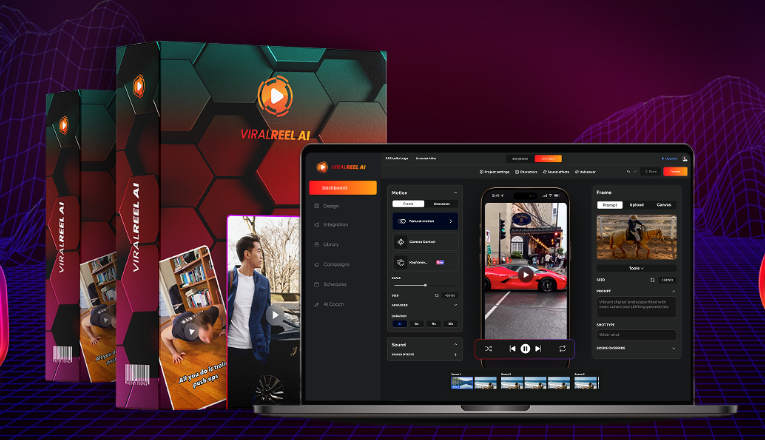Switch to the dark right toggle in Motion panel
The width and height of the screenshot is (765, 440).
point(442,204)
